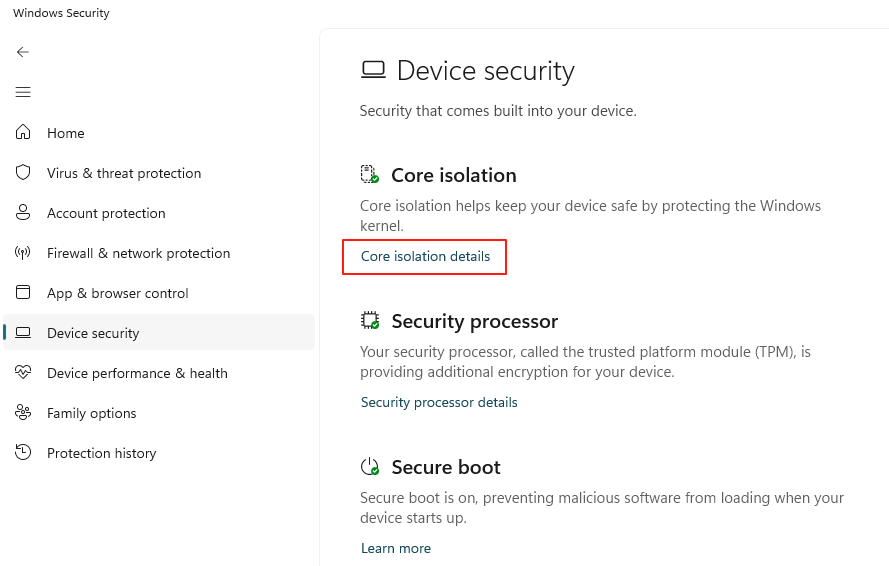Click the Core isolation chip icon
This screenshot has width=889, height=566.
tap(370, 175)
